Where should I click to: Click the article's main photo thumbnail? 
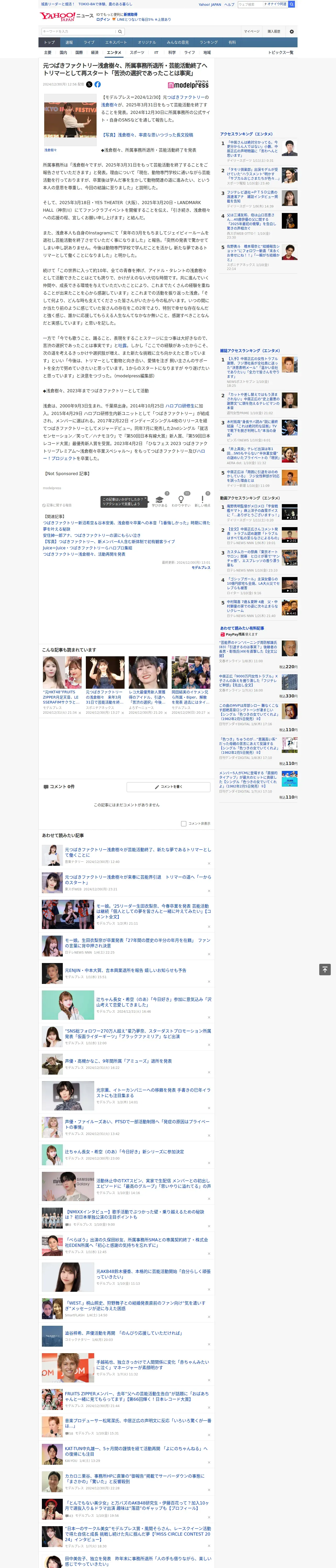[70, 120]
